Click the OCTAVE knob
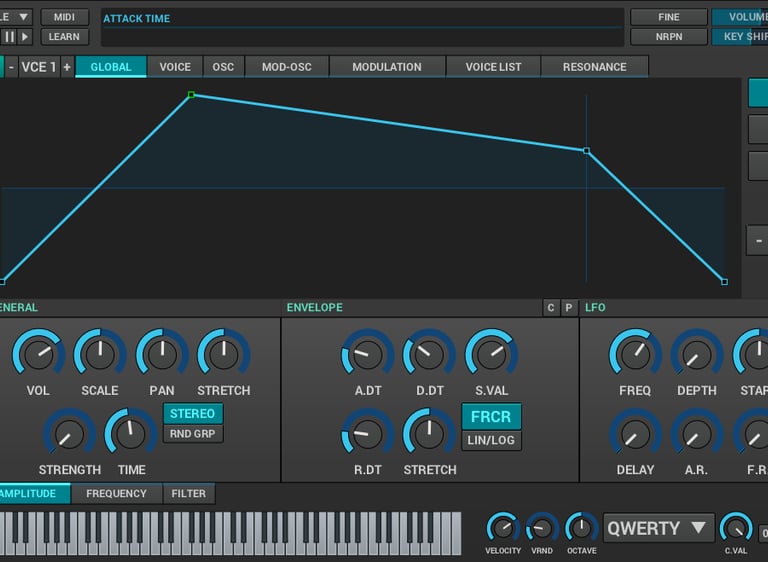768x562 pixels. (x=581, y=529)
